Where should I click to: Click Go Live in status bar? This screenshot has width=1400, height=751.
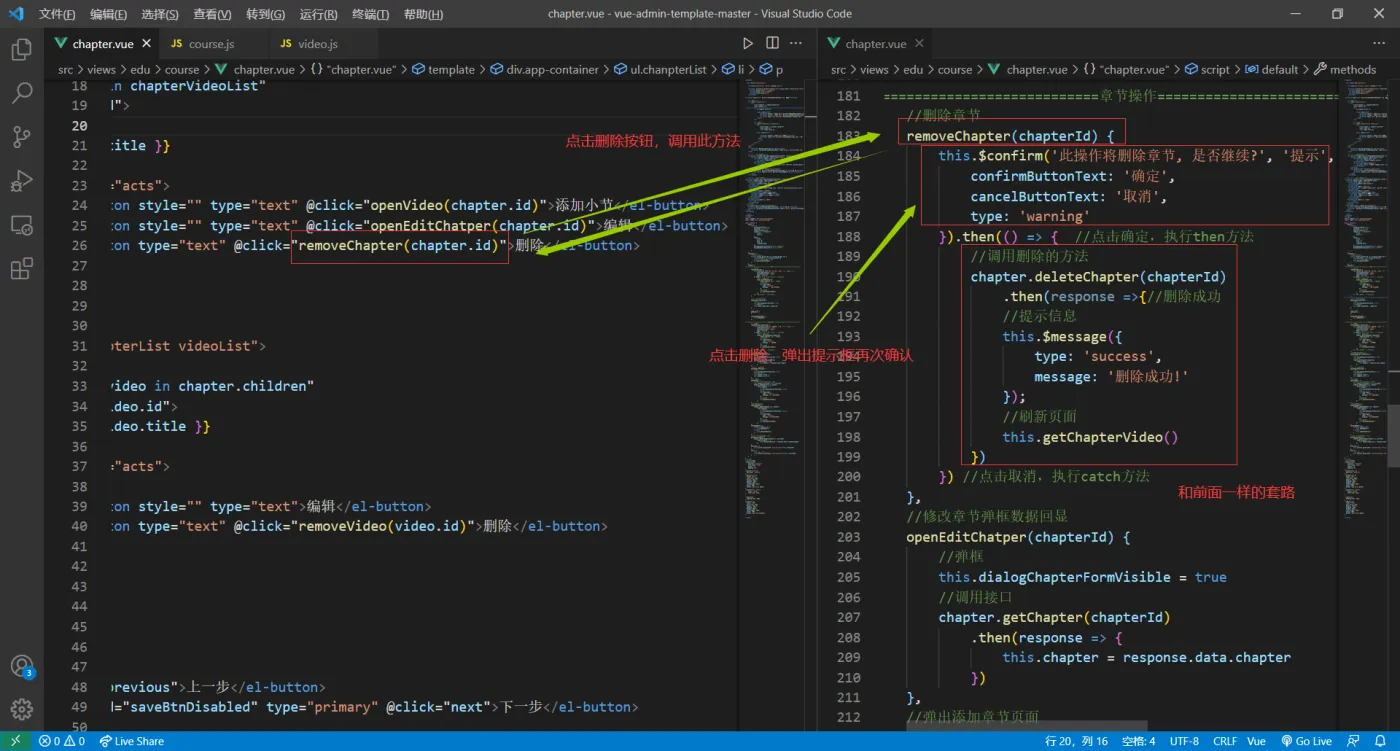pos(1306,741)
